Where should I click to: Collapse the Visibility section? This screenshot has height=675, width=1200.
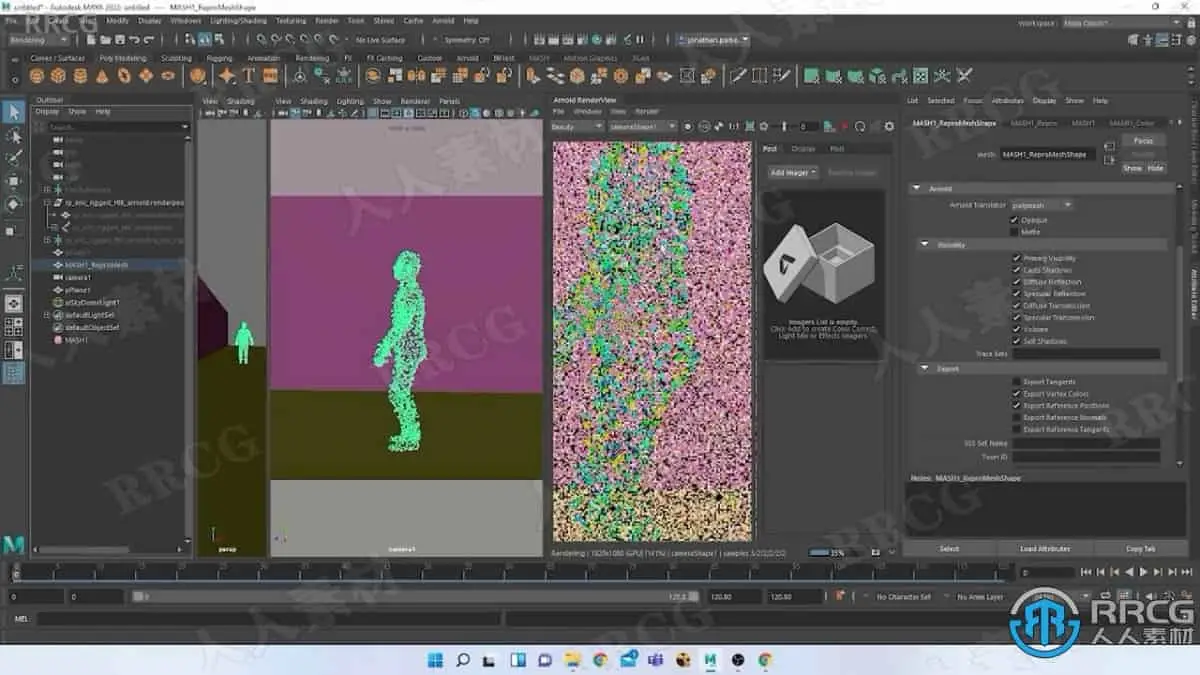tap(924, 245)
